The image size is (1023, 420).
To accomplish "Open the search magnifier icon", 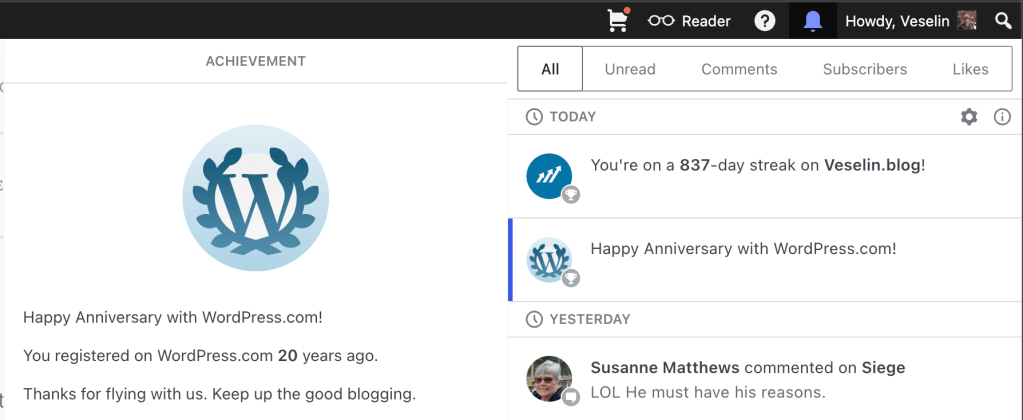I will pos(1003,21).
